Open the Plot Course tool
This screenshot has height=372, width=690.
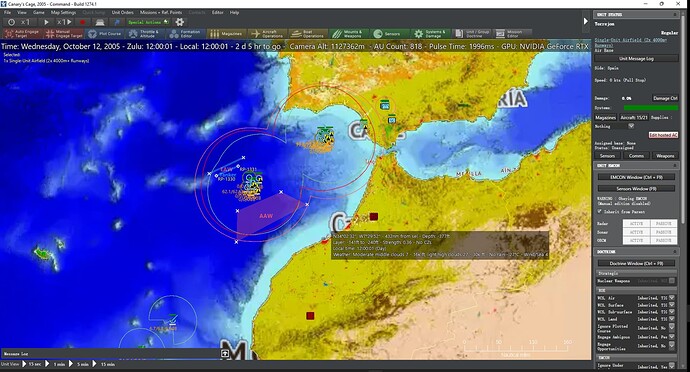click(x=105, y=33)
